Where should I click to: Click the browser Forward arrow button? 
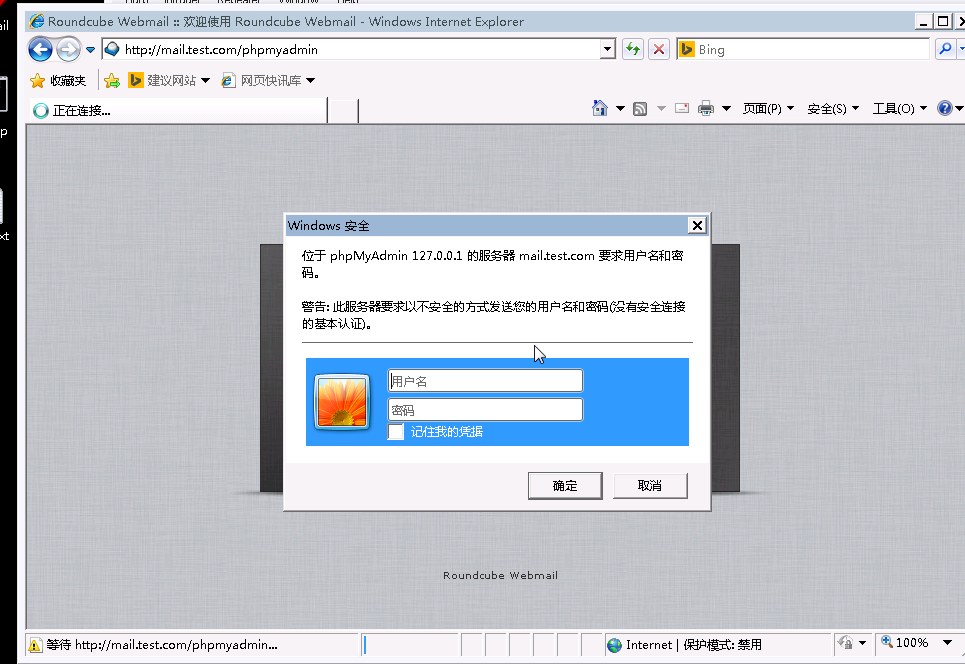tap(68, 49)
